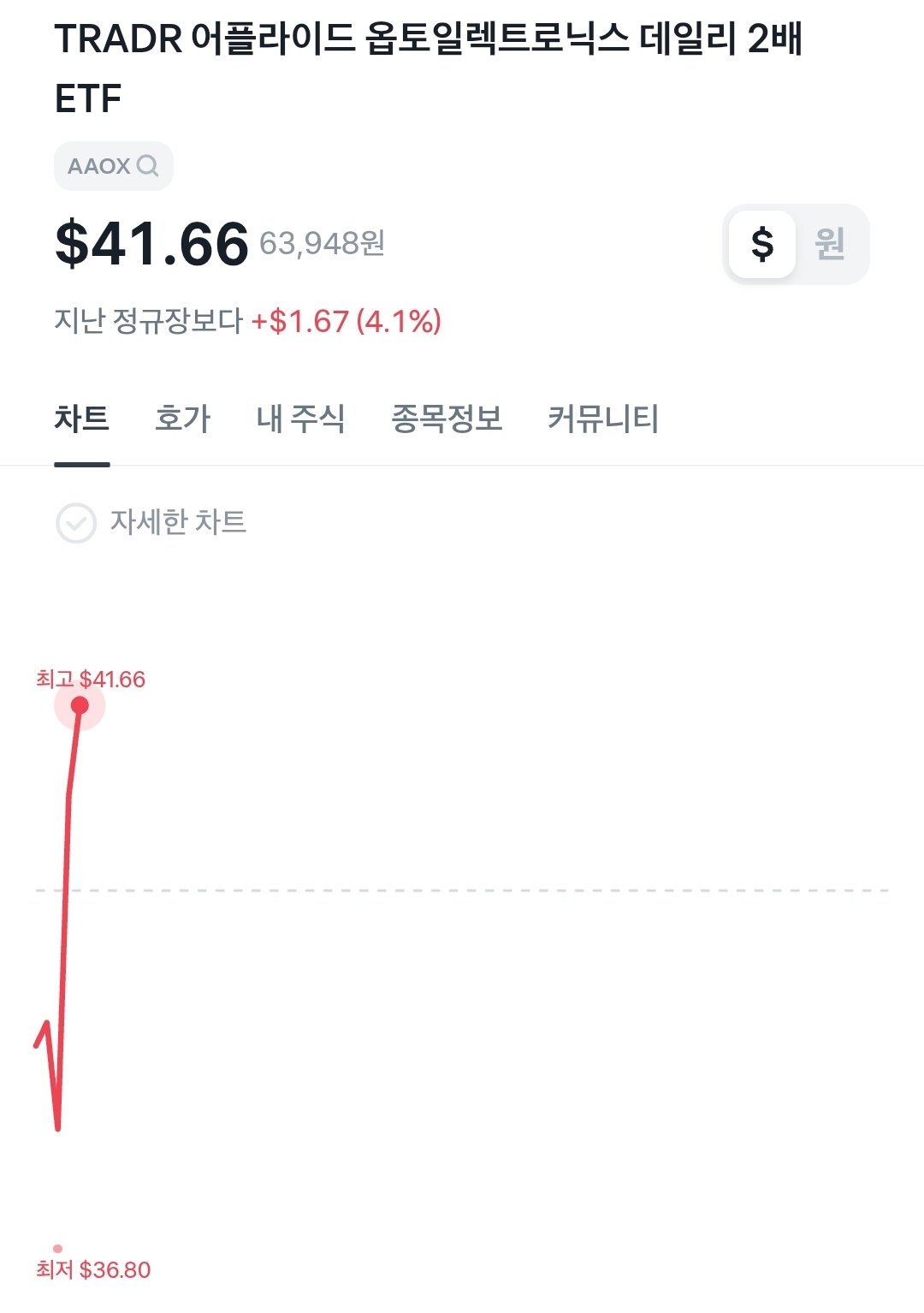924x1313 pixels.
Task: Tap the highest-price red dot on chart
Action: pyautogui.click(x=80, y=705)
